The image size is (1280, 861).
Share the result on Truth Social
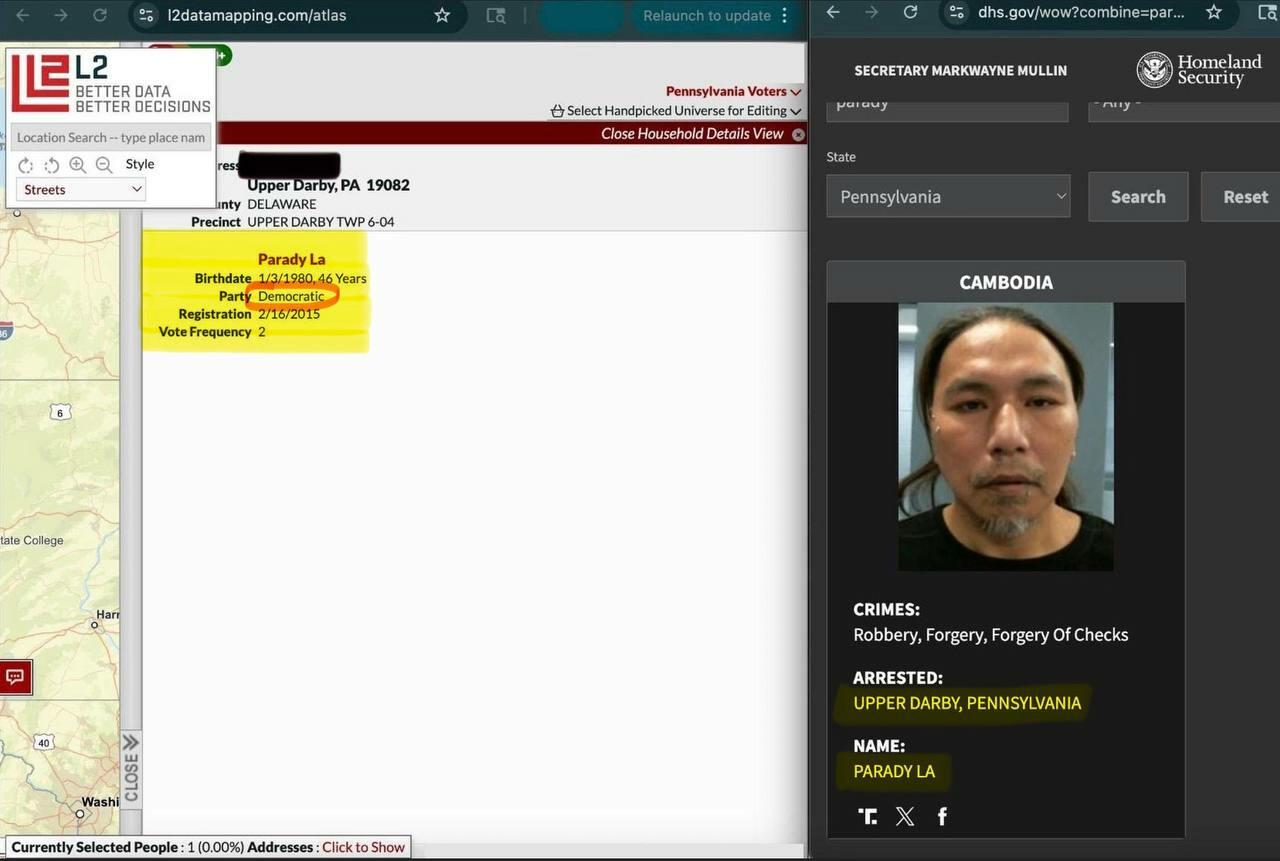tap(867, 816)
